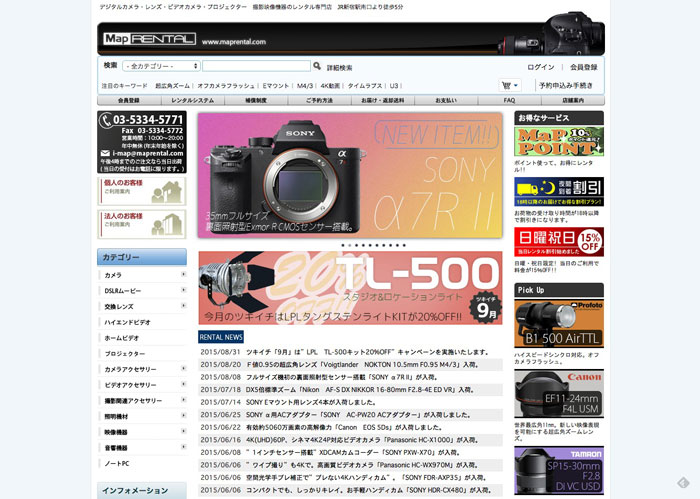Image resolution: width=700 pixels, height=499 pixels.
Task: Click the M4/3 keyword link
Action: point(305,86)
